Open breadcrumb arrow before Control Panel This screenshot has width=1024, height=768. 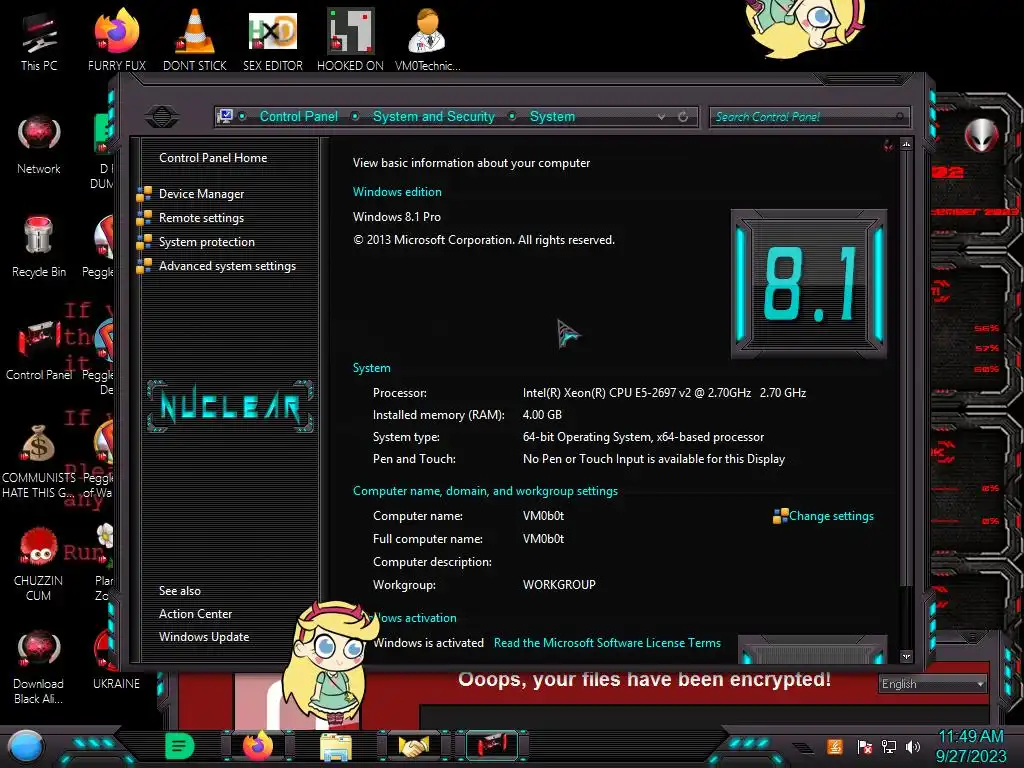coord(243,116)
